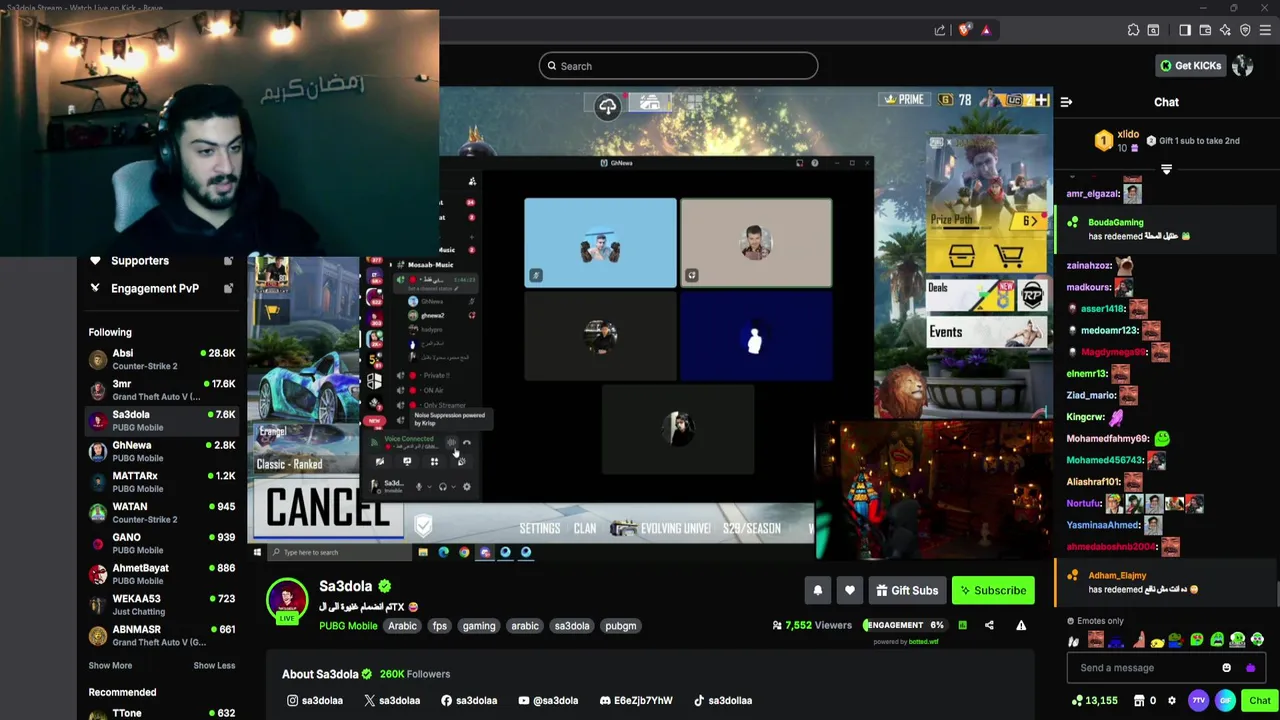1280x720 pixels.
Task: Select the Arabic language tag
Action: (x=402, y=626)
